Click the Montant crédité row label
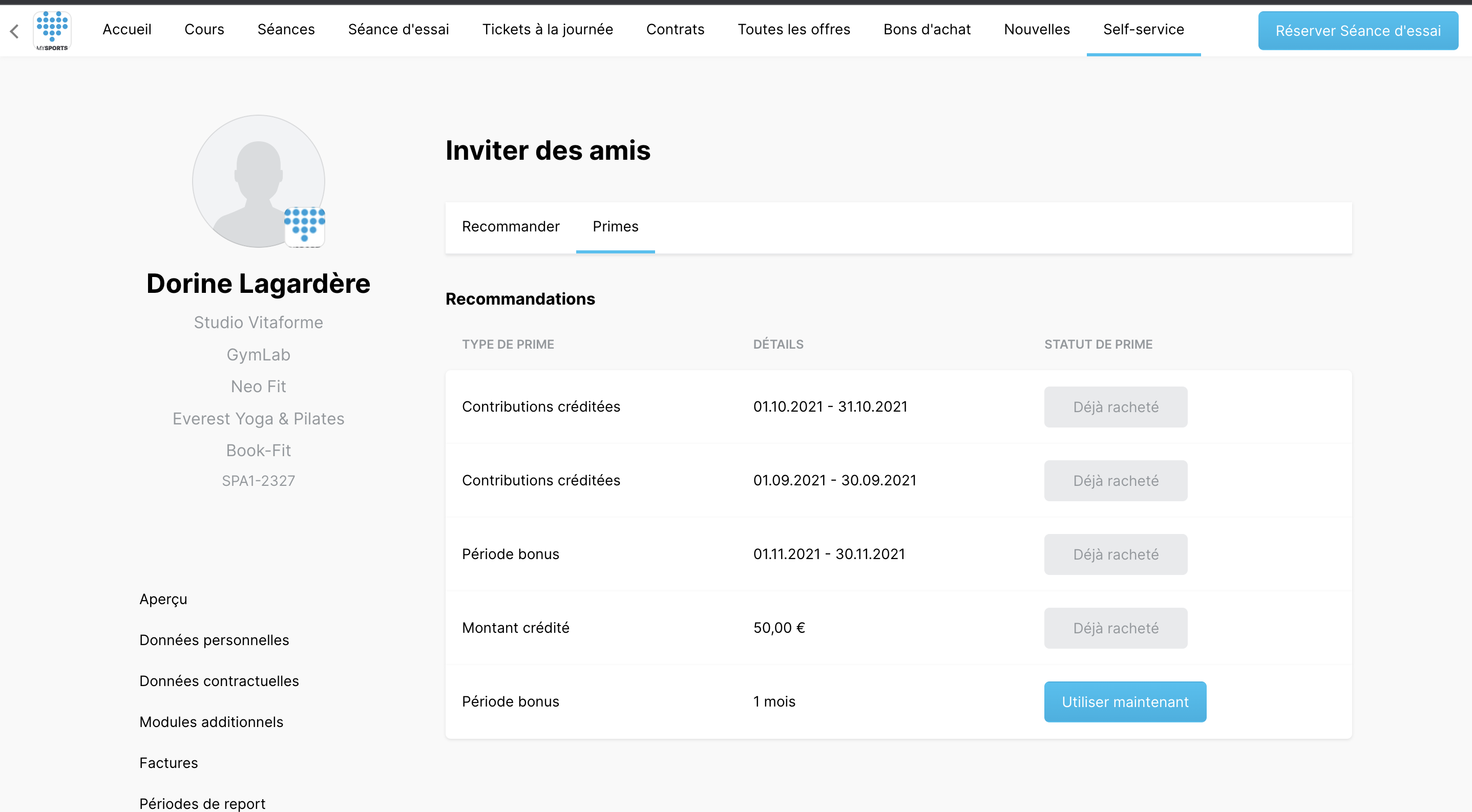Screen dimensions: 1472x812 tap(515, 628)
